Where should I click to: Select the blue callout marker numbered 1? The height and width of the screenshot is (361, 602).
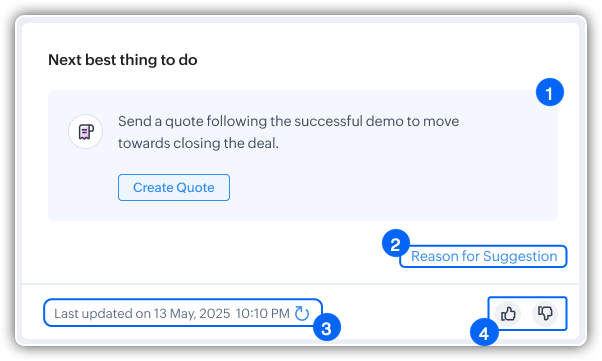click(550, 92)
